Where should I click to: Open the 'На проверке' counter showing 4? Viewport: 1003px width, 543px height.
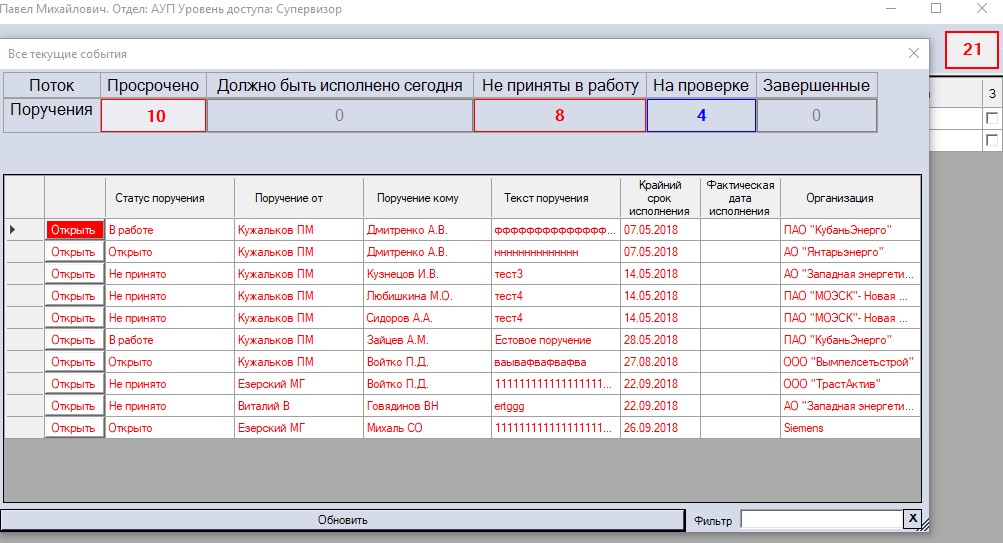[701, 116]
